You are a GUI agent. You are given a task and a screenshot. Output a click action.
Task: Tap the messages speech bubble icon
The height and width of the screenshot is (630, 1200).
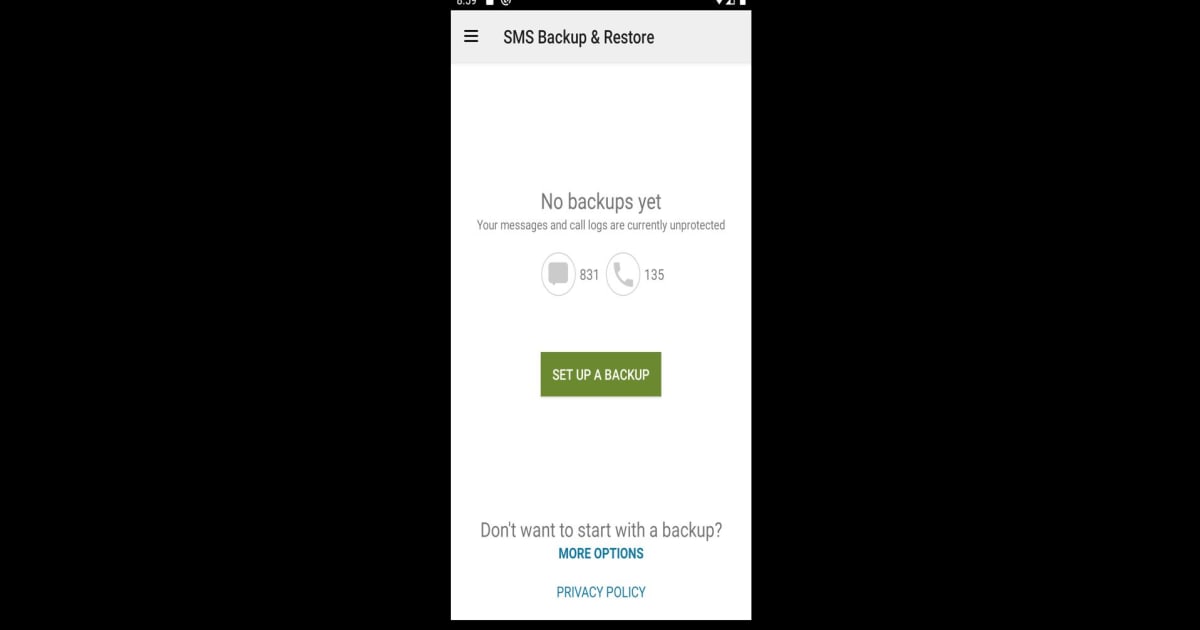559,274
